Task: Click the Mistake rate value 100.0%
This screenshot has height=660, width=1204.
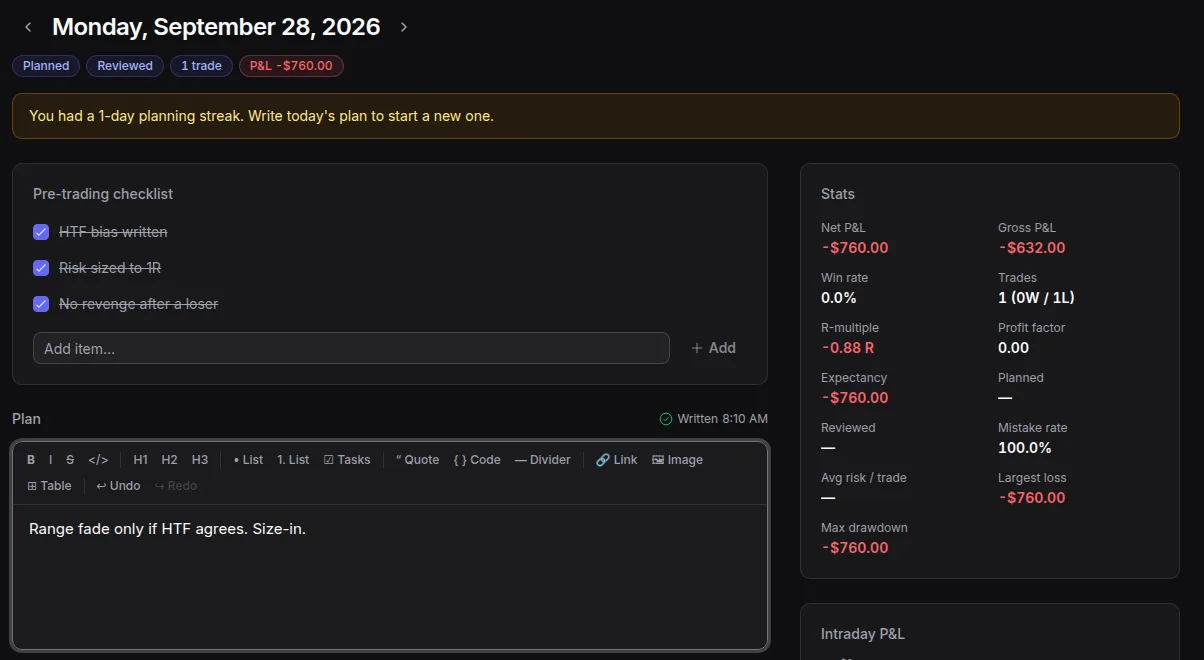Action: pyautogui.click(x=1025, y=448)
